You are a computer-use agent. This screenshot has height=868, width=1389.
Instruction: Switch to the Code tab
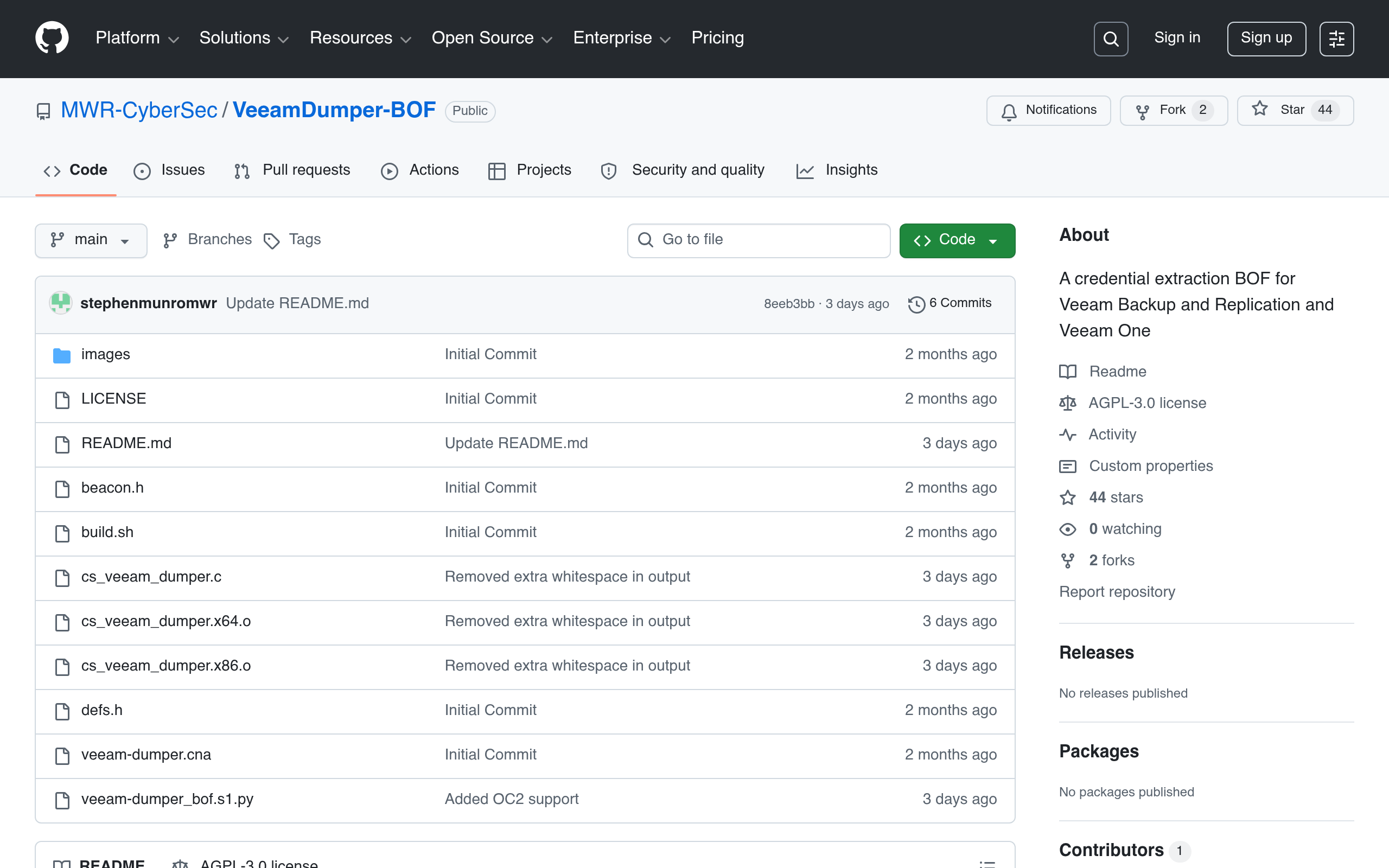76,170
